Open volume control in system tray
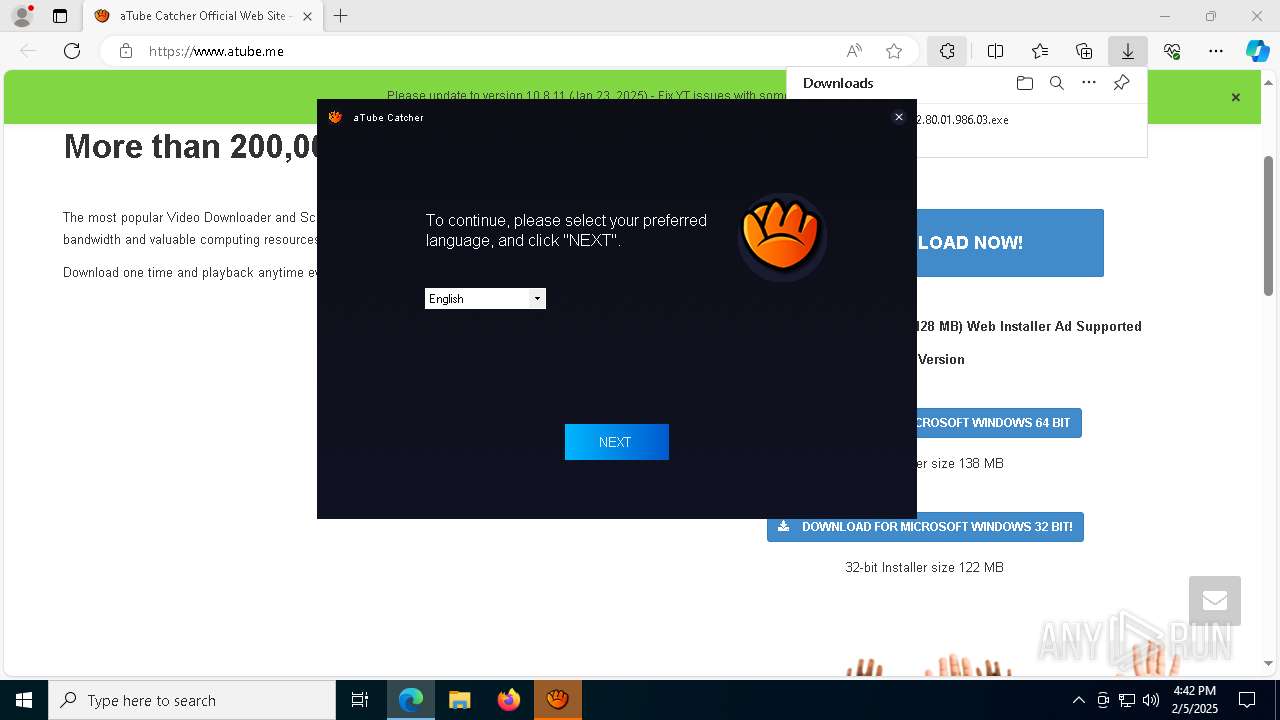1280x720 pixels. 1151,700
